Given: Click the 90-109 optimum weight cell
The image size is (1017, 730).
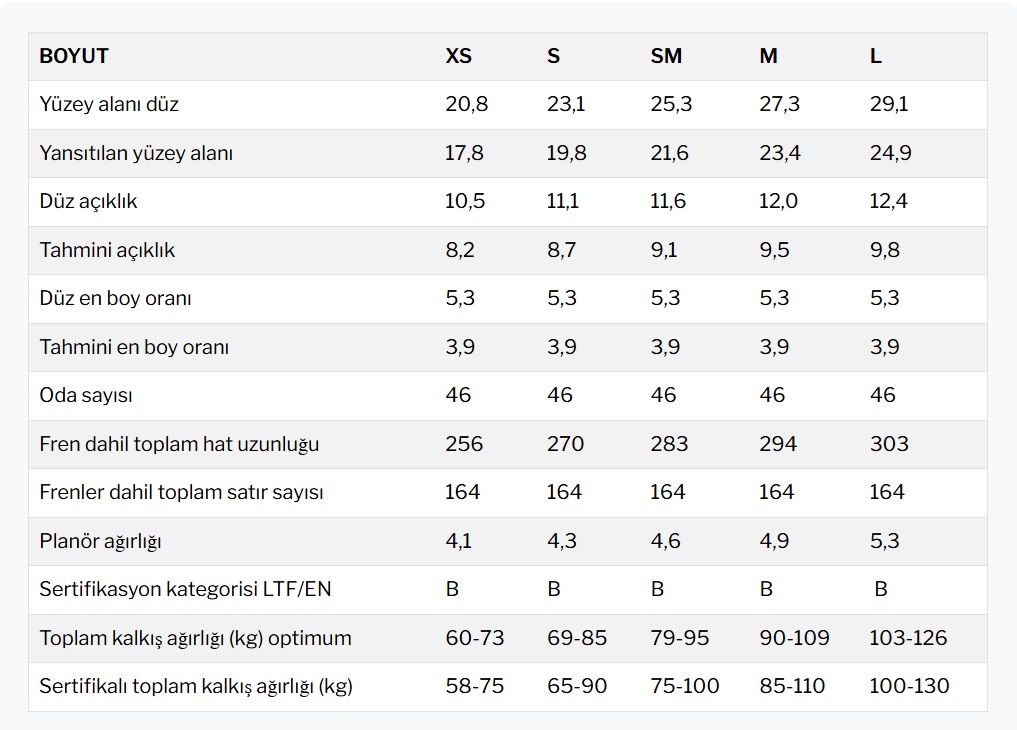Looking at the screenshot, I should click(x=794, y=638).
